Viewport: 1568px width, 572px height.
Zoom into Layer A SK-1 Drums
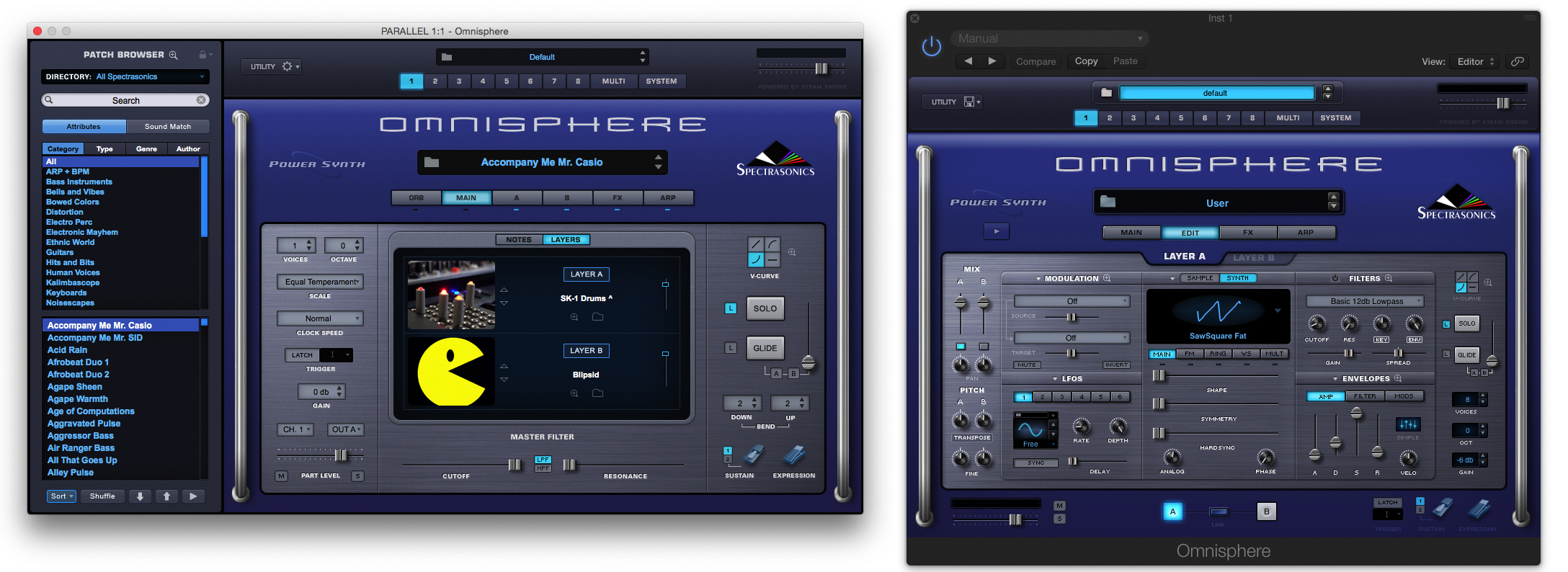(574, 317)
